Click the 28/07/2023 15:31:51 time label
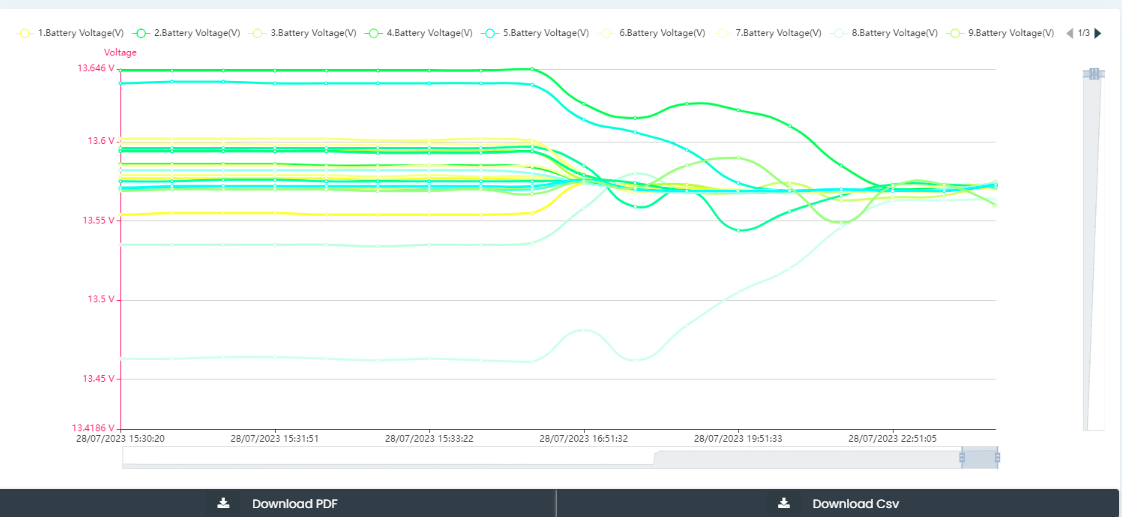1122x517 pixels. pyautogui.click(x=276, y=438)
